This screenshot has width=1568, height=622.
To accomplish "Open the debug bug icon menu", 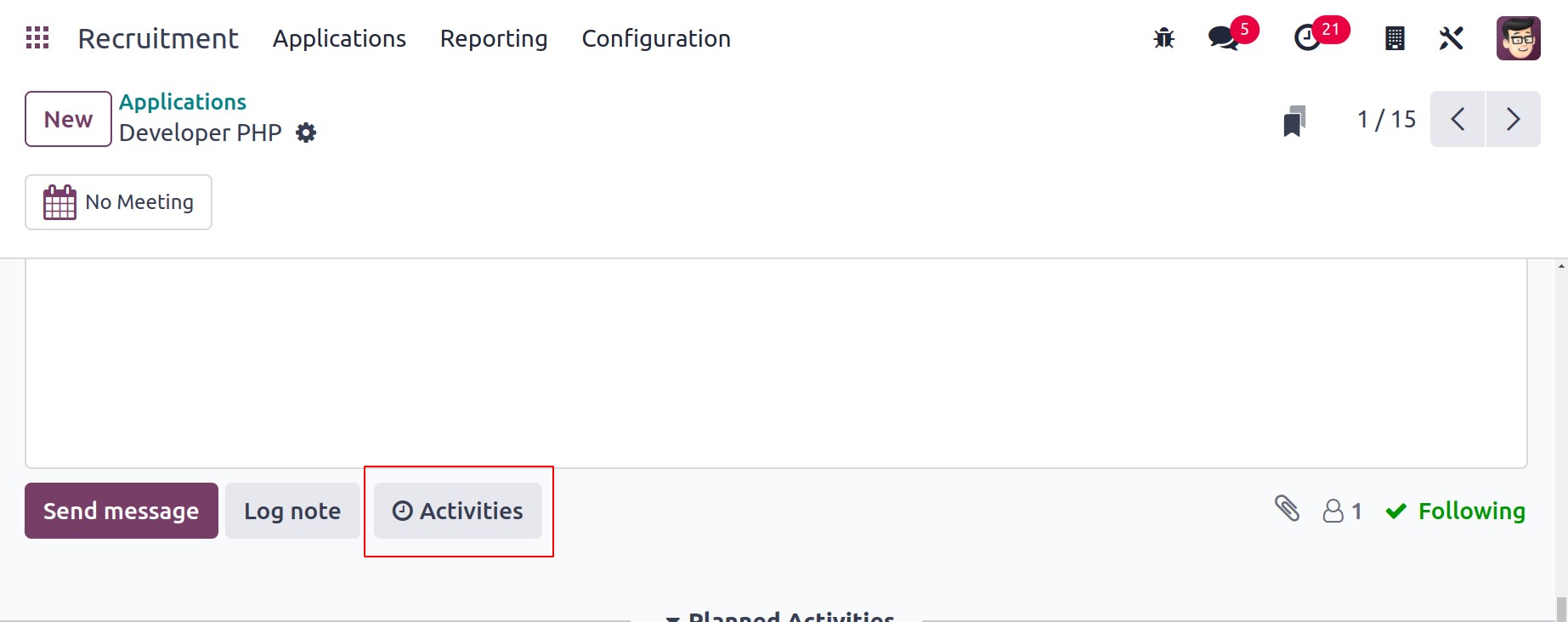I will pos(1163,38).
